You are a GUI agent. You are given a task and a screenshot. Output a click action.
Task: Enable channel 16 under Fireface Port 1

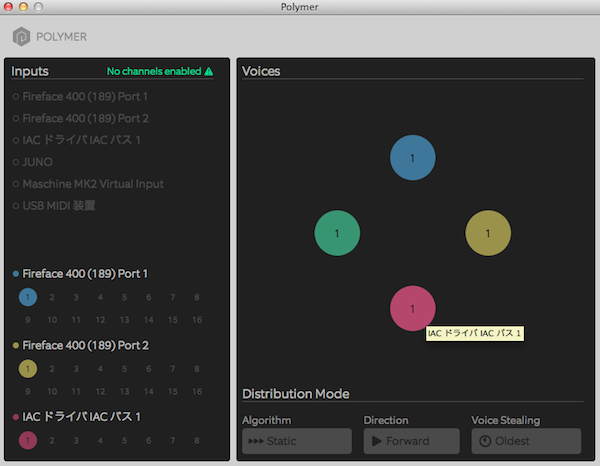(x=197, y=320)
